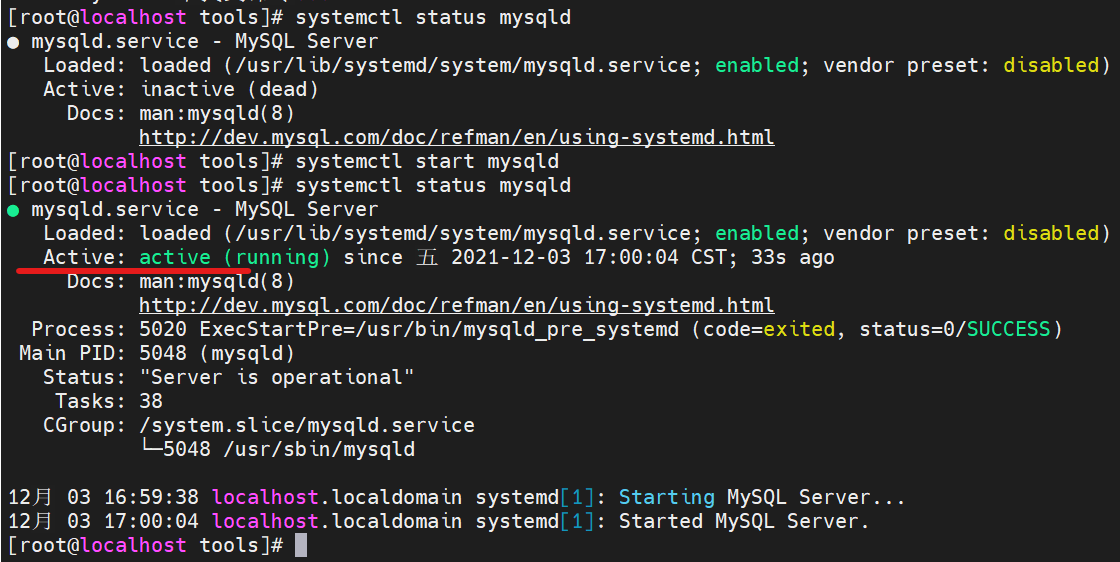1120x562 pixels.
Task: Open the second using-systemd.html link under running status
Action: [456, 305]
